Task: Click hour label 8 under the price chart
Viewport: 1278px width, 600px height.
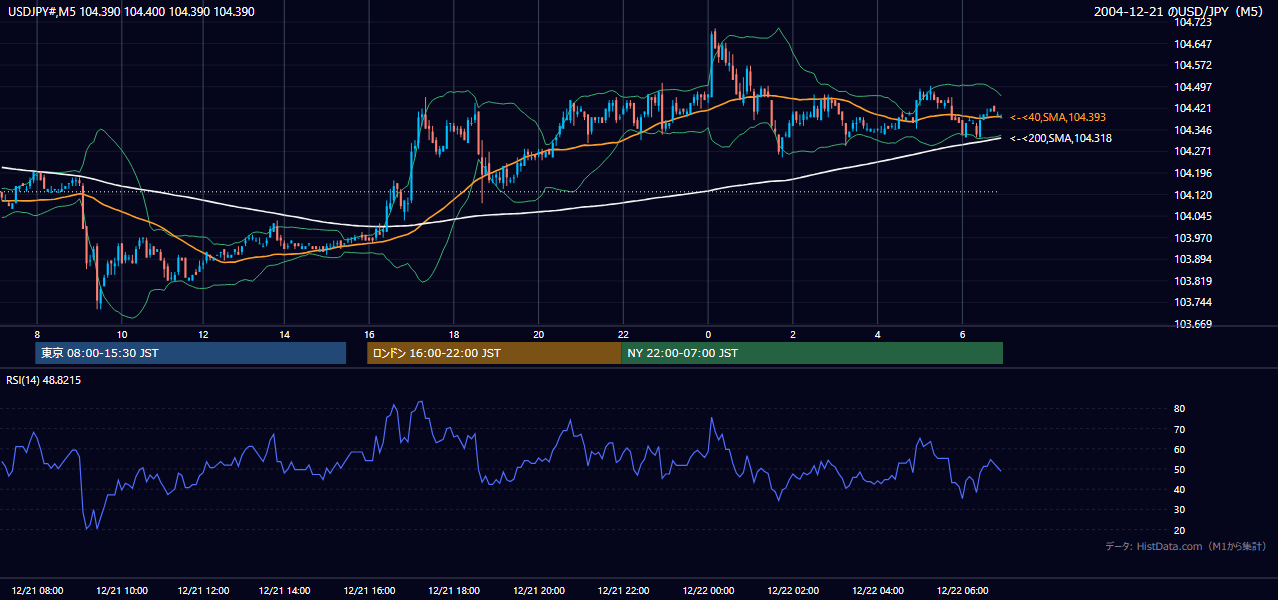Action: click(37, 334)
